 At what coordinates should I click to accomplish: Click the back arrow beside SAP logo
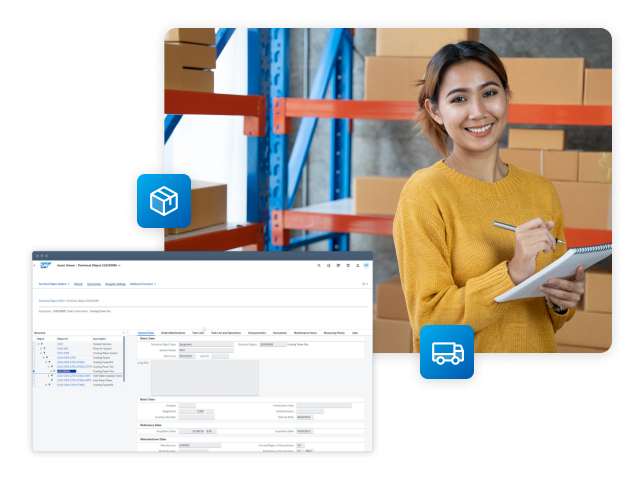point(33,265)
